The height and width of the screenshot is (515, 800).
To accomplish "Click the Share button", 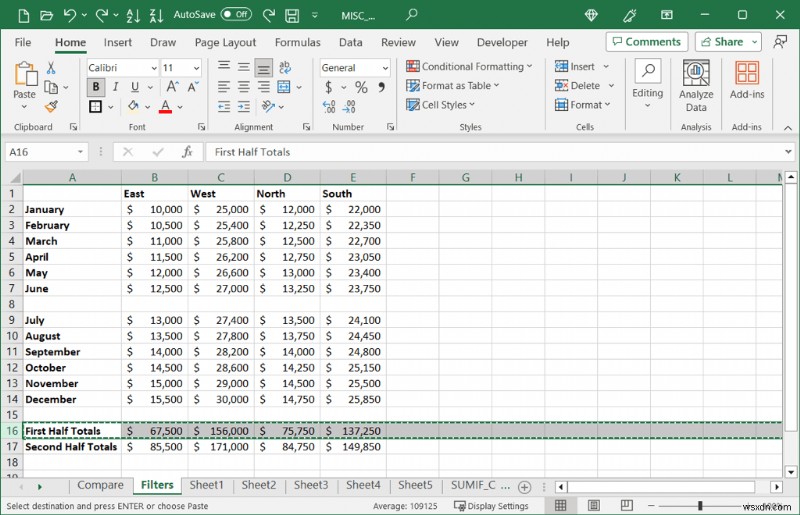I will coord(728,42).
